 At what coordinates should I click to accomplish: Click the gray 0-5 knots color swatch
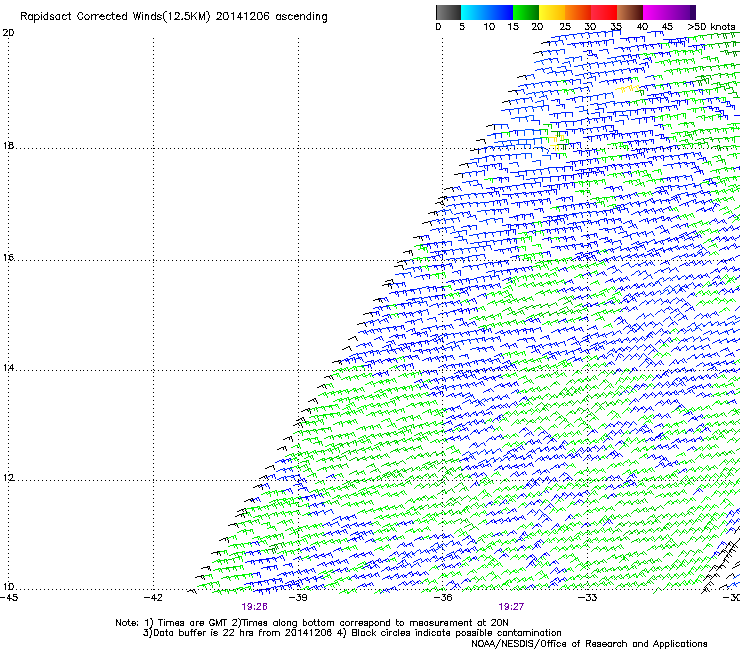pyautogui.click(x=448, y=12)
